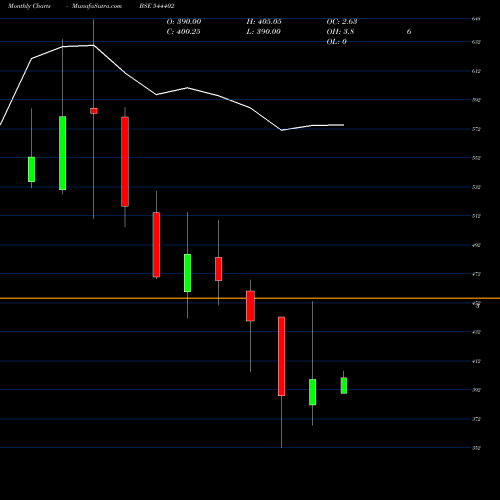The width and height of the screenshot is (500, 500).
Task: Select the tiny red candle body near 584
Action: [x=94, y=111]
